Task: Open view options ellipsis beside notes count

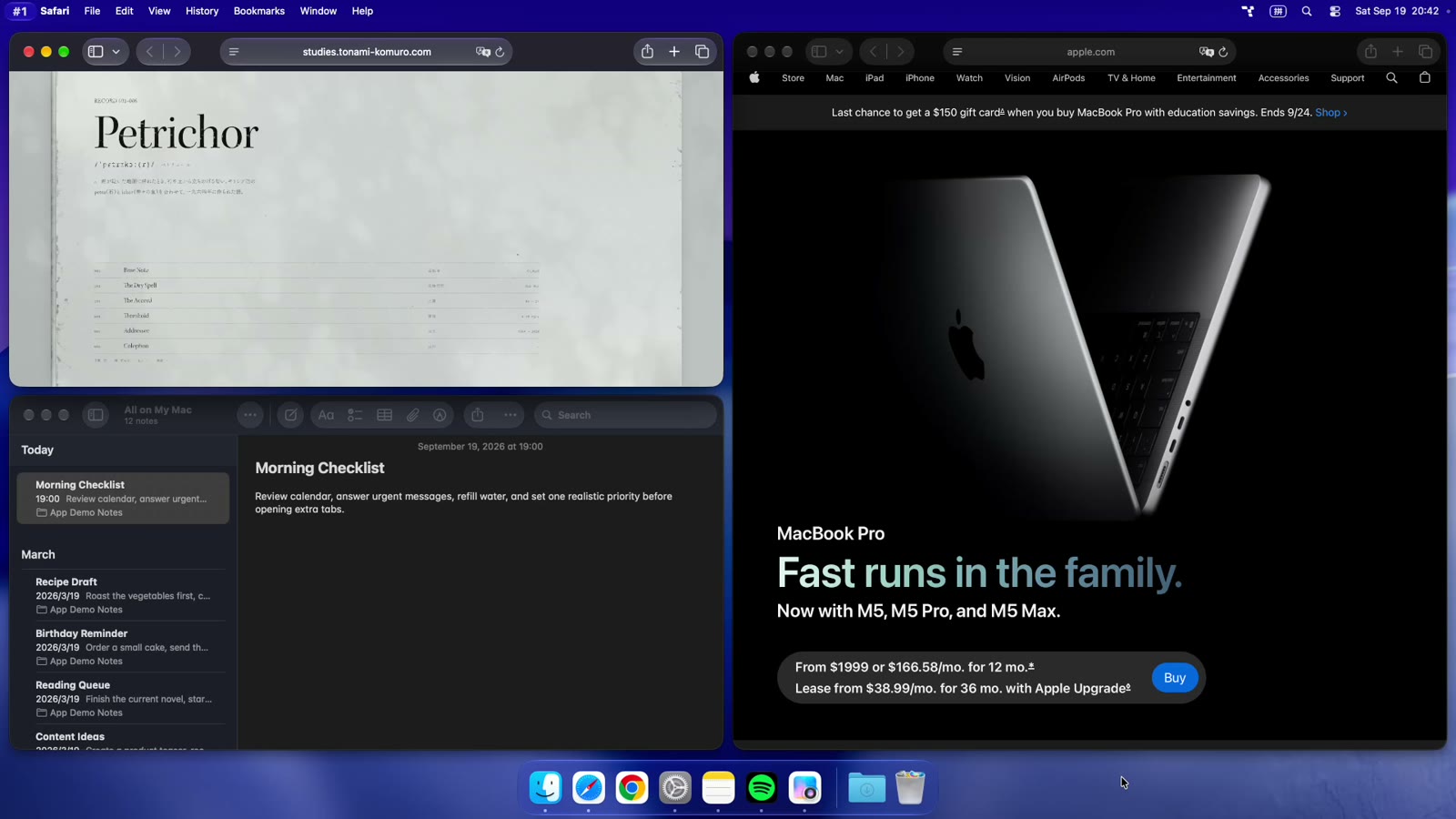Action: [250, 415]
